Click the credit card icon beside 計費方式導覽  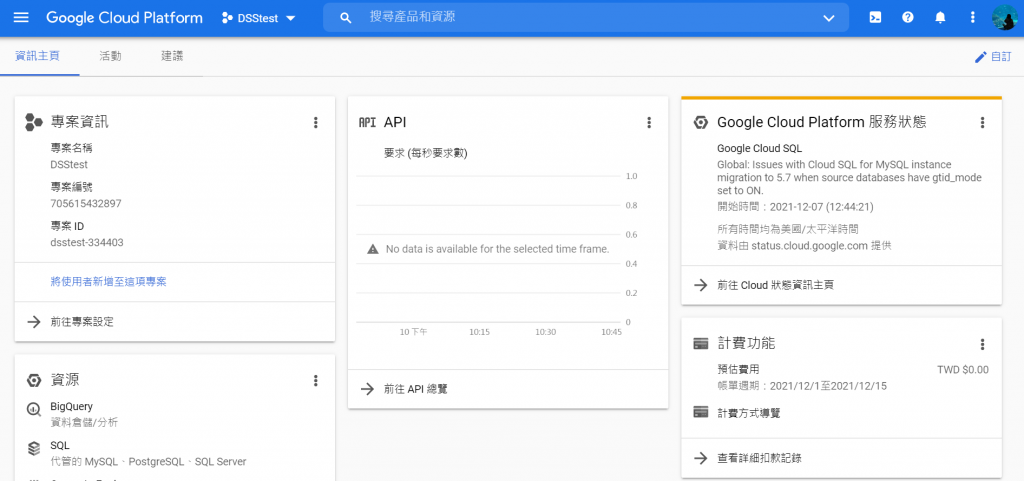(x=701, y=412)
